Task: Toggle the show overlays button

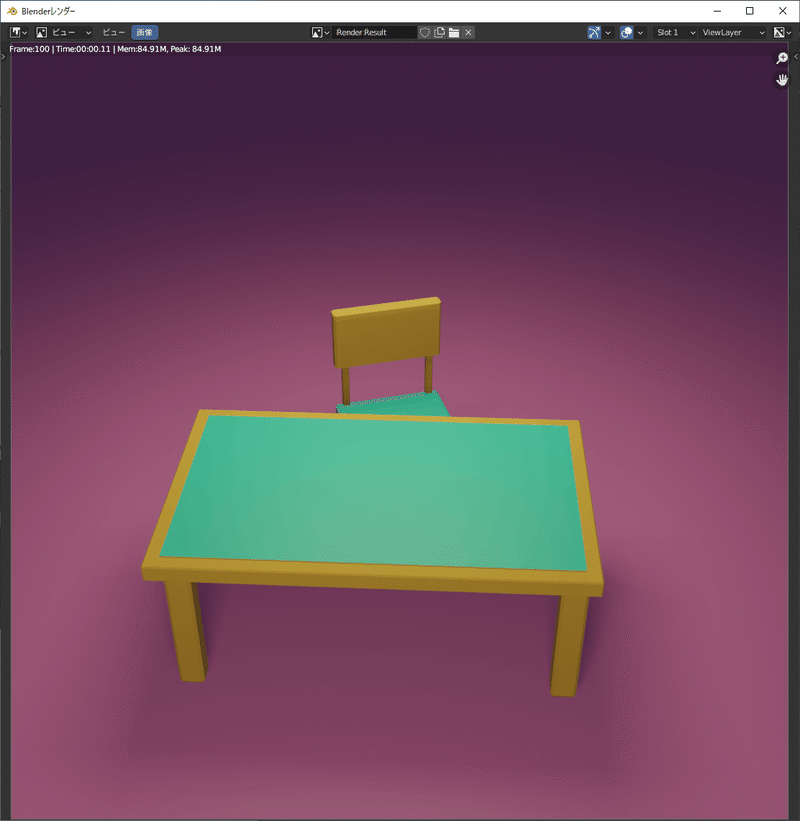Action: click(627, 32)
